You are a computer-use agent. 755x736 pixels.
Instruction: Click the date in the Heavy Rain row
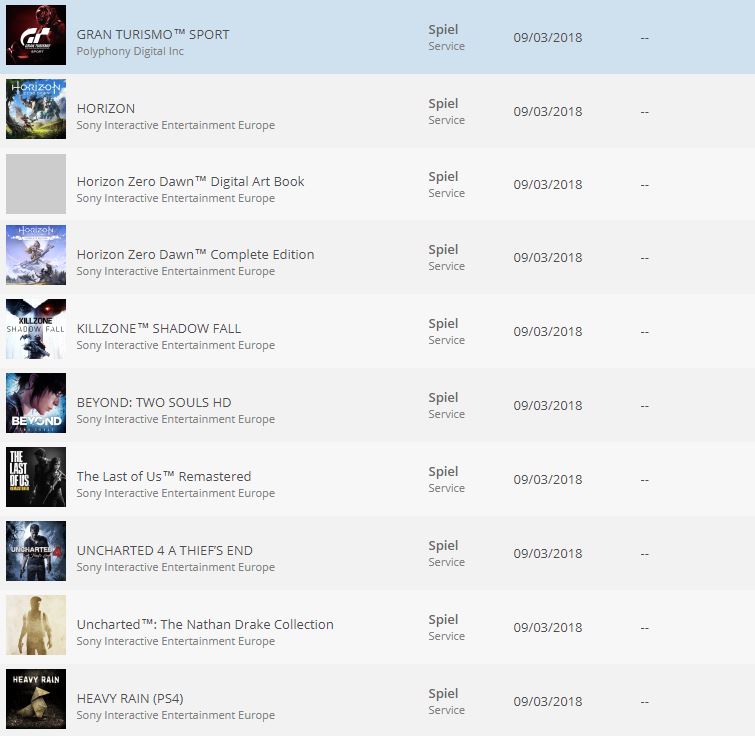pyautogui.click(x=547, y=701)
